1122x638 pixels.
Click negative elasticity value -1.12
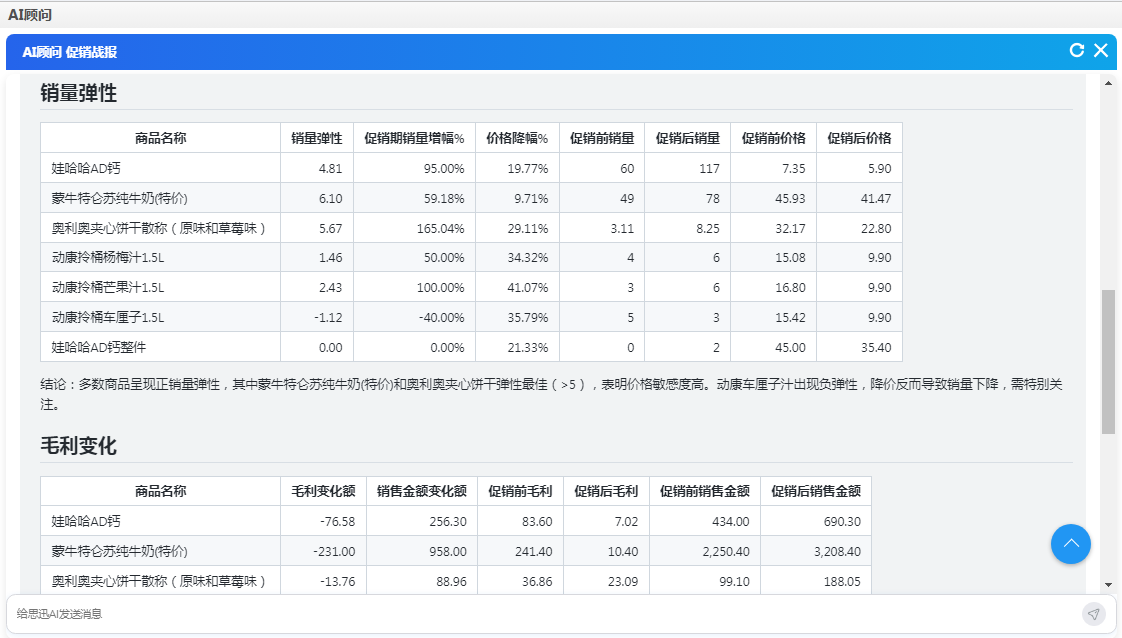click(328, 318)
